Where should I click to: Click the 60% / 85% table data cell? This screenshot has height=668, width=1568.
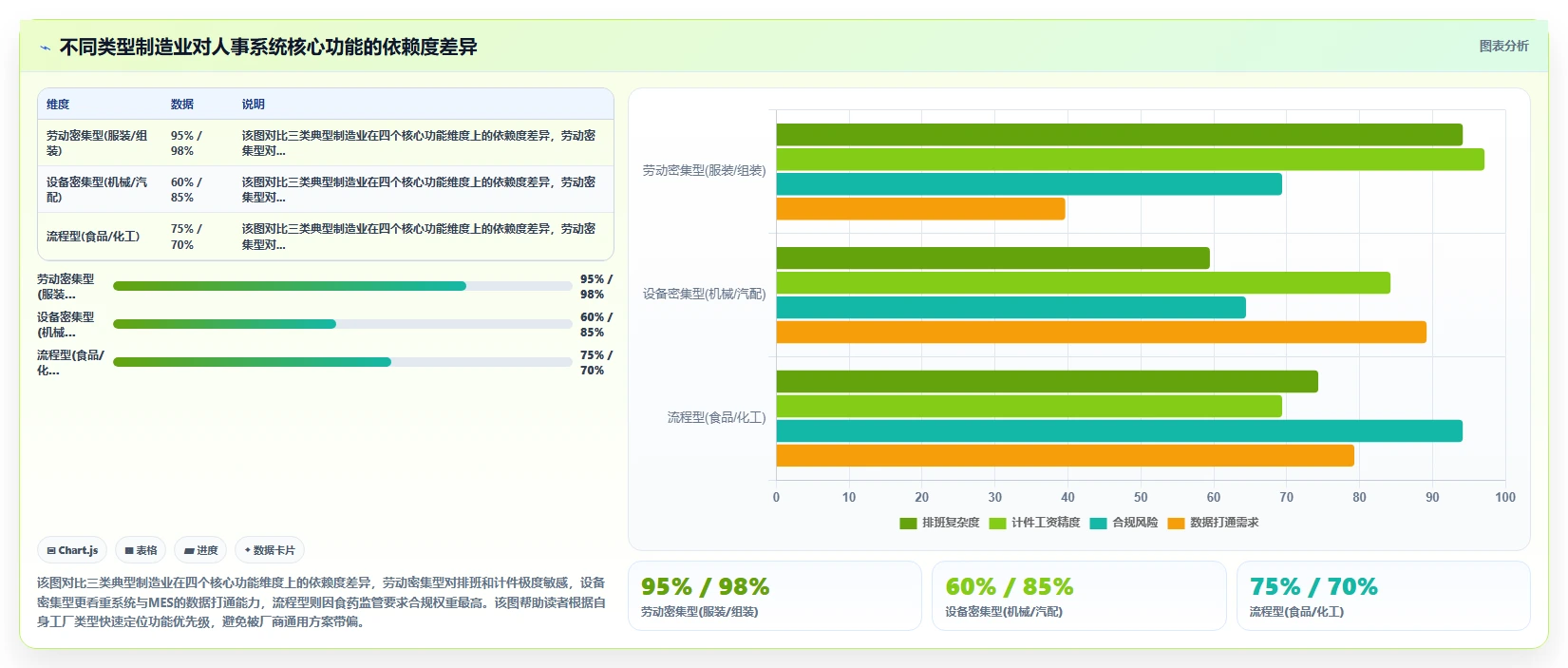pos(197,190)
